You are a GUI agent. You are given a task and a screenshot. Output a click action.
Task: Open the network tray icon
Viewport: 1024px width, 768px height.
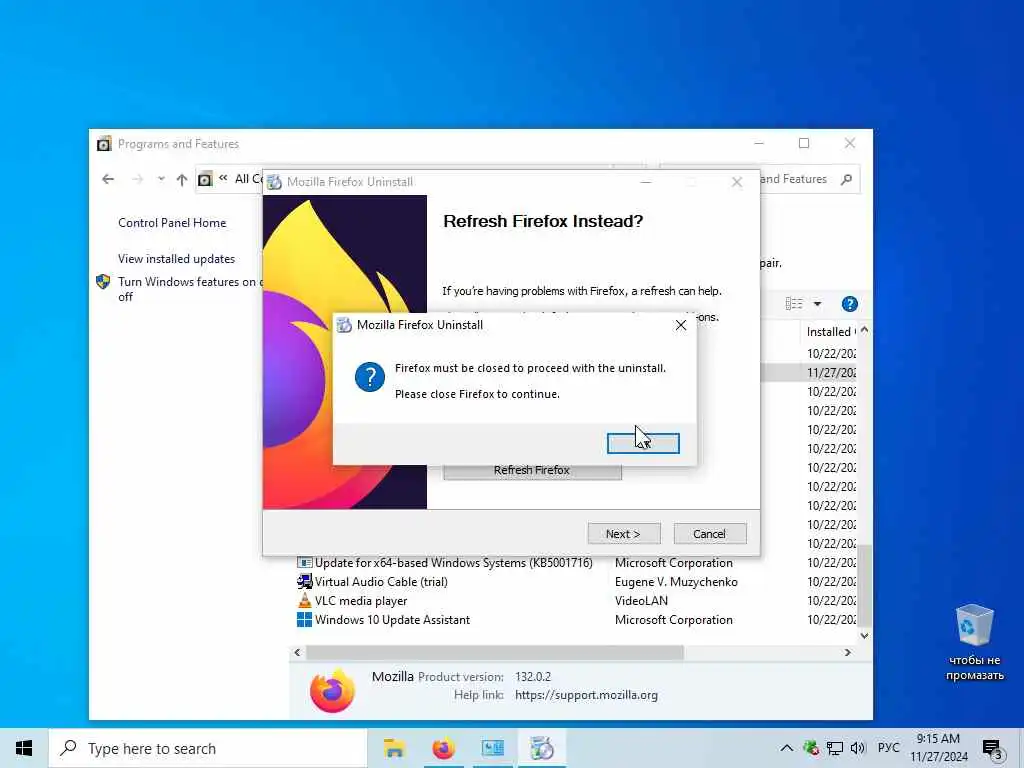pos(834,748)
